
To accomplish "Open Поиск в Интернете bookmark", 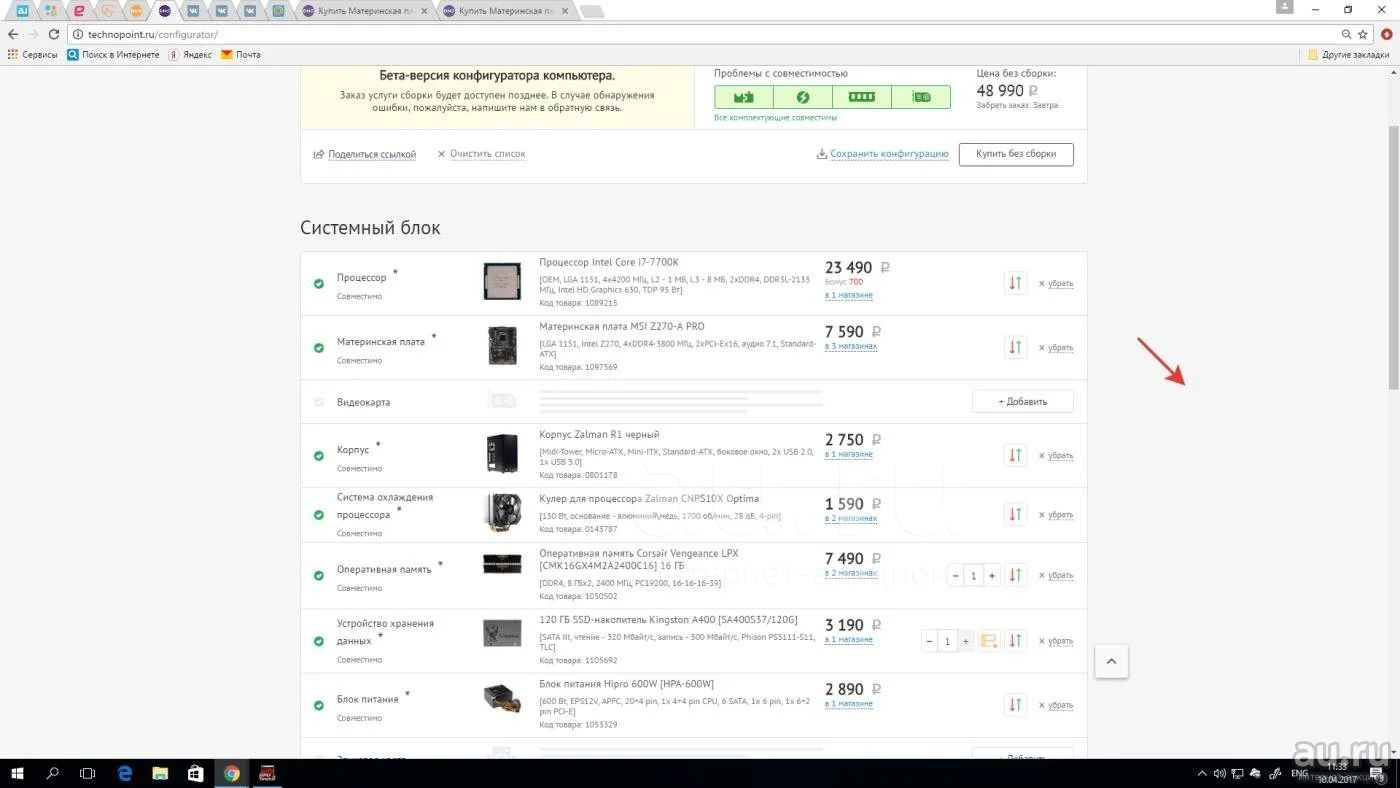I will tap(113, 55).
